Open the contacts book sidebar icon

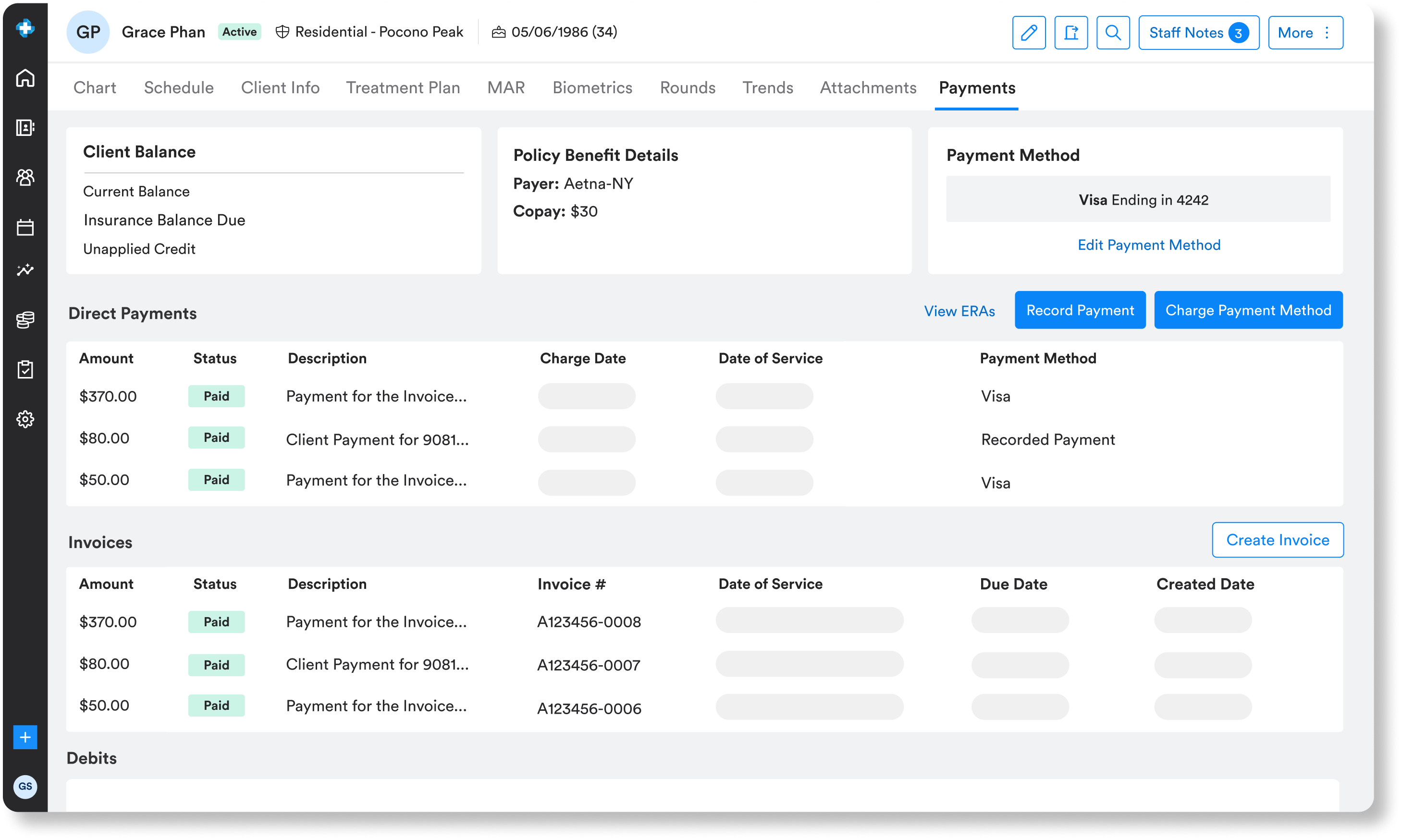coord(25,127)
